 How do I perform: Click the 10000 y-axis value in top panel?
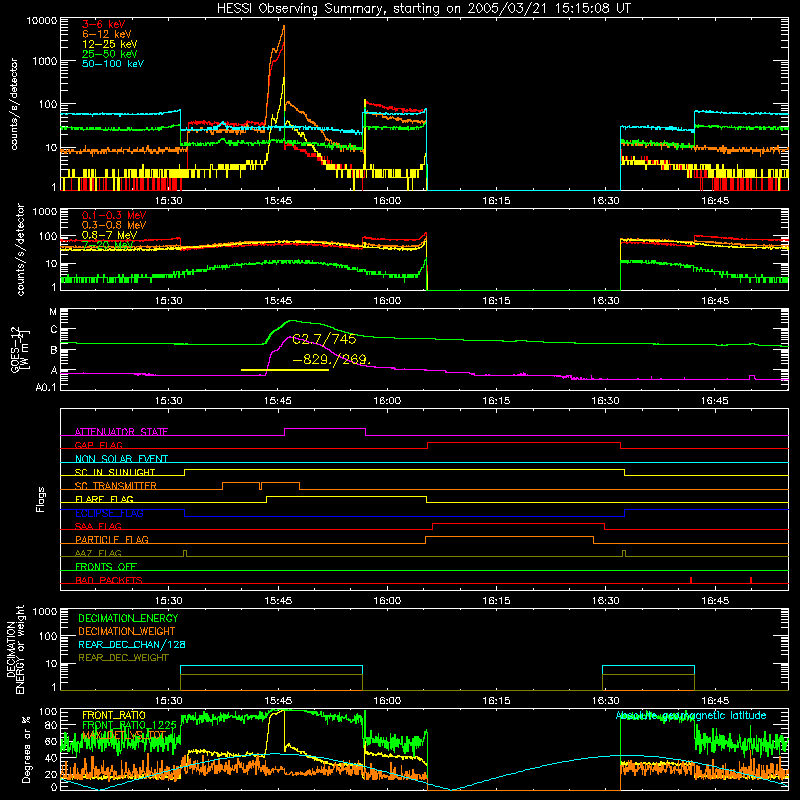(42, 21)
